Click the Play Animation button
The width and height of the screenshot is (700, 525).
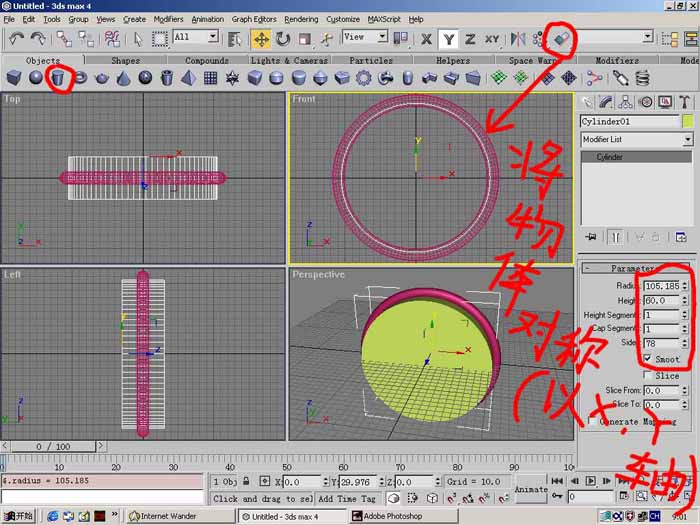[590, 481]
